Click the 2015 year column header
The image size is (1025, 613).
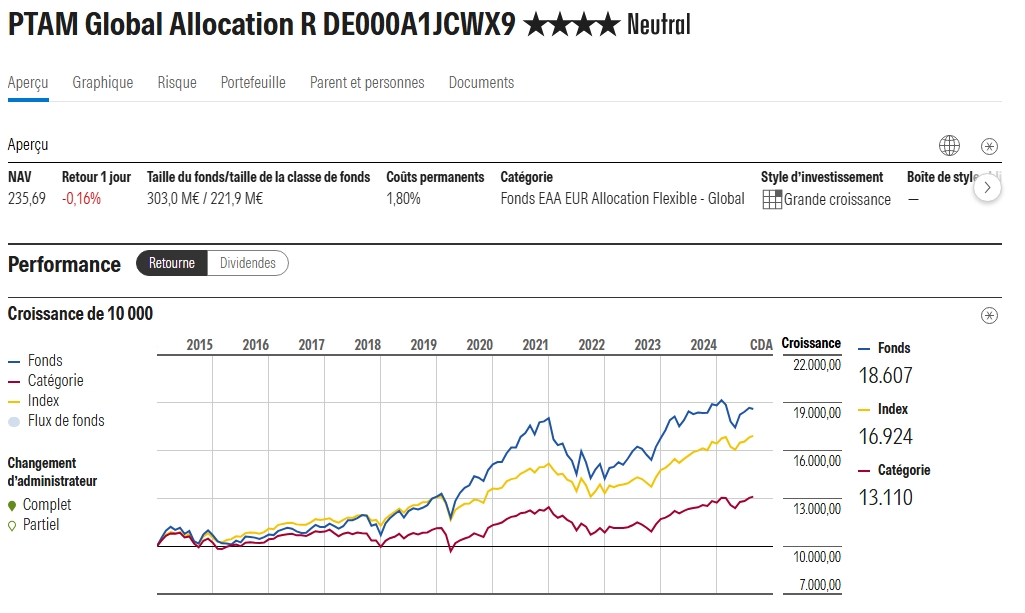click(x=199, y=345)
